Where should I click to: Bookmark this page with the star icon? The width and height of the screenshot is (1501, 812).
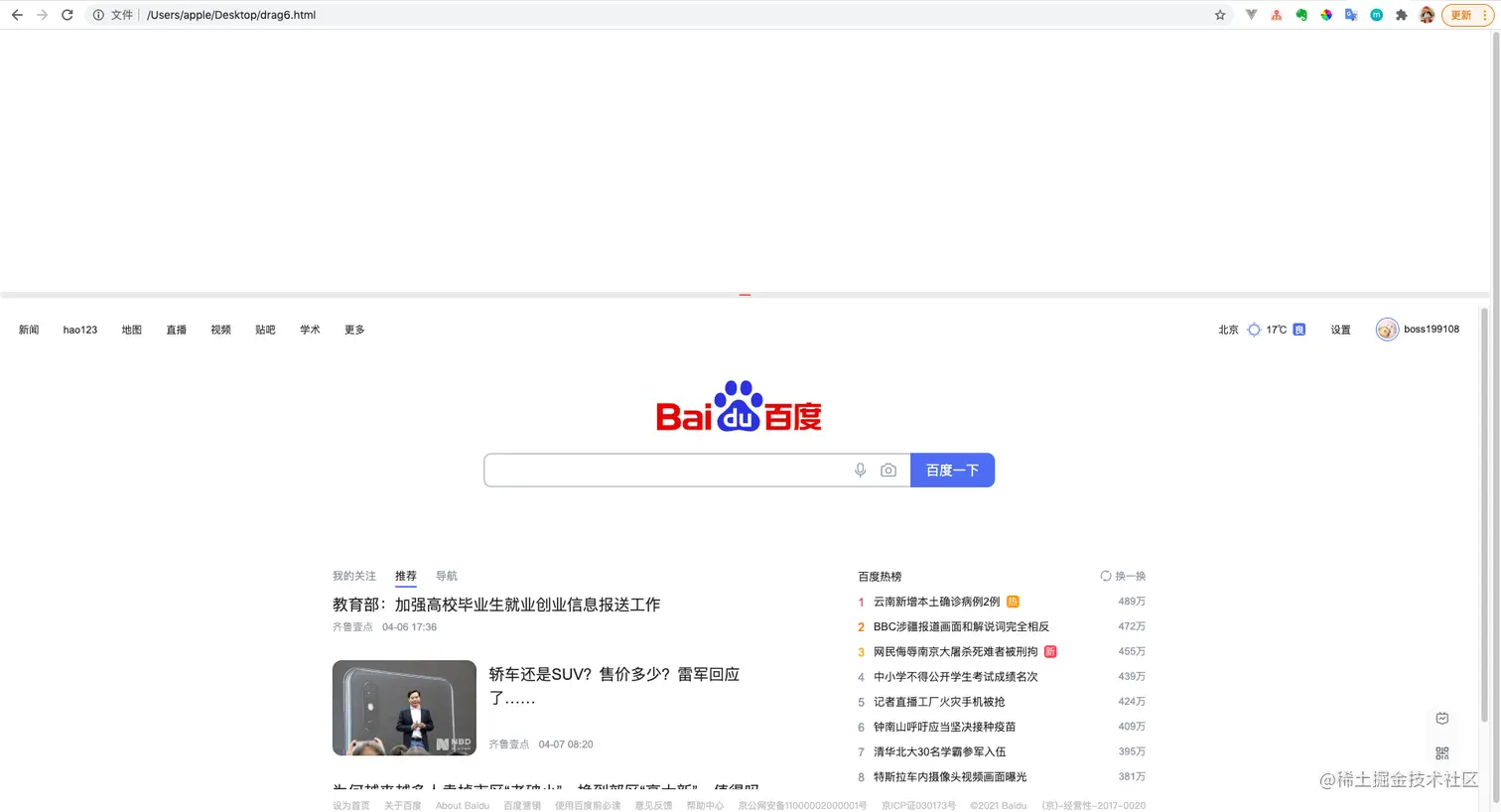pos(1220,15)
